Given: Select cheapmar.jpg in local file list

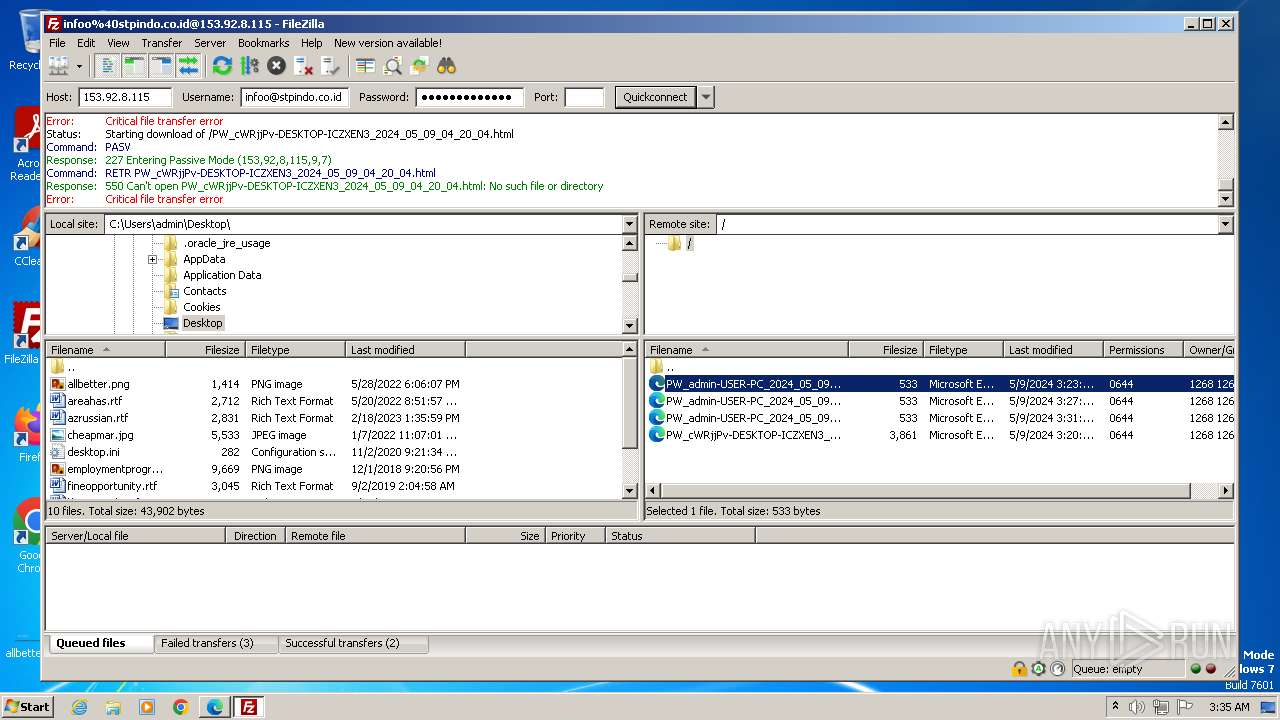Looking at the screenshot, I should click(x=100, y=435).
